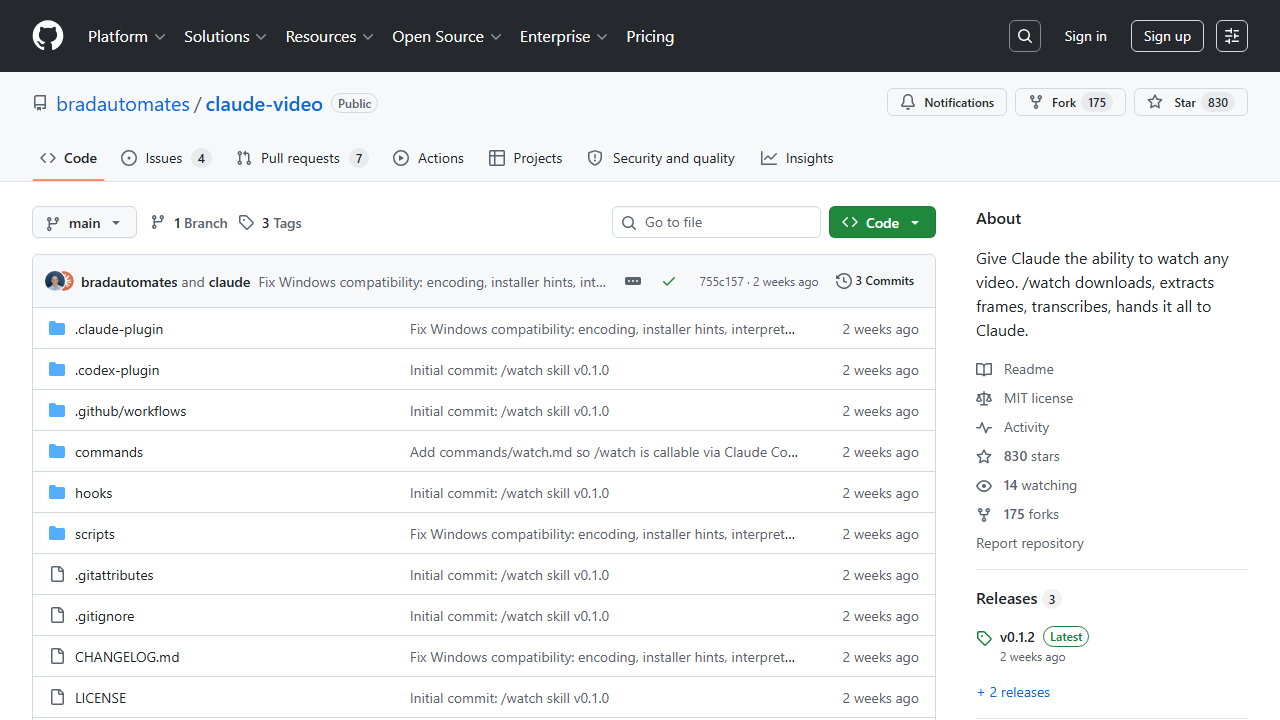Switch to the Issues tab
The height and width of the screenshot is (720, 1280).
pos(165,158)
